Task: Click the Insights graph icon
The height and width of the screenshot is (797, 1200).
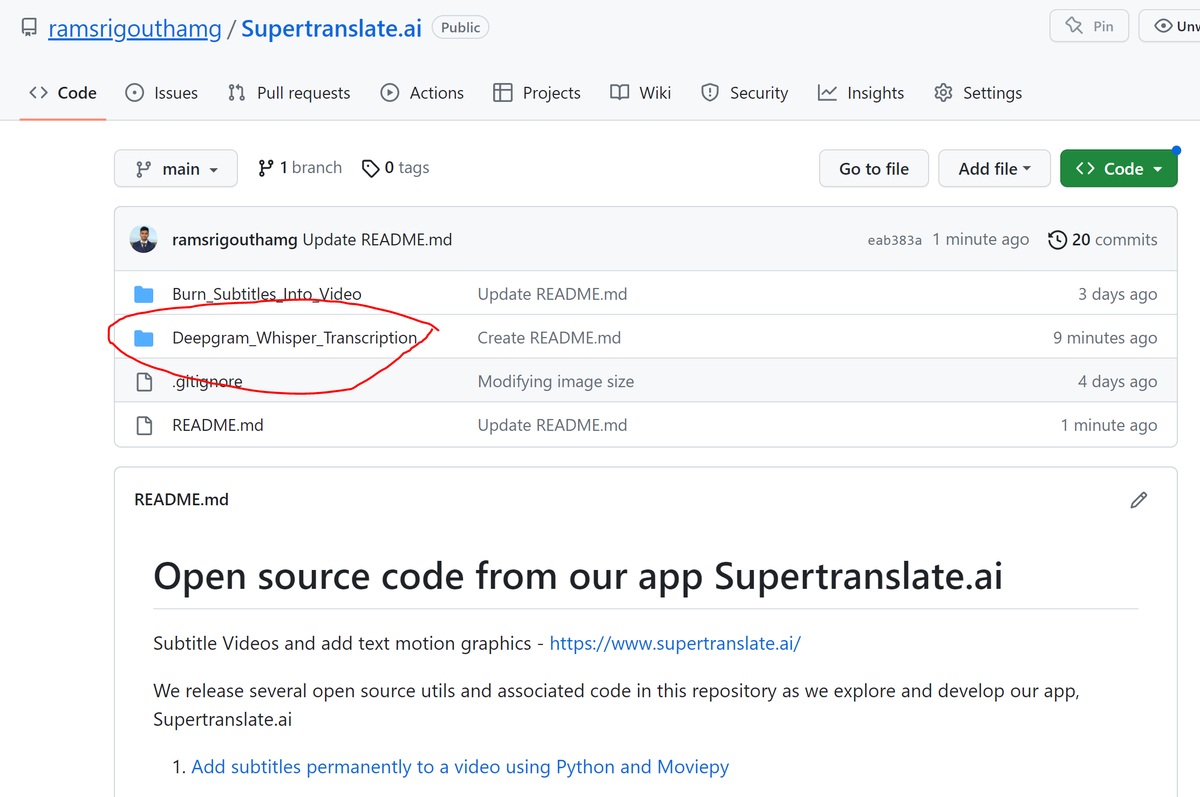Action: [x=827, y=93]
